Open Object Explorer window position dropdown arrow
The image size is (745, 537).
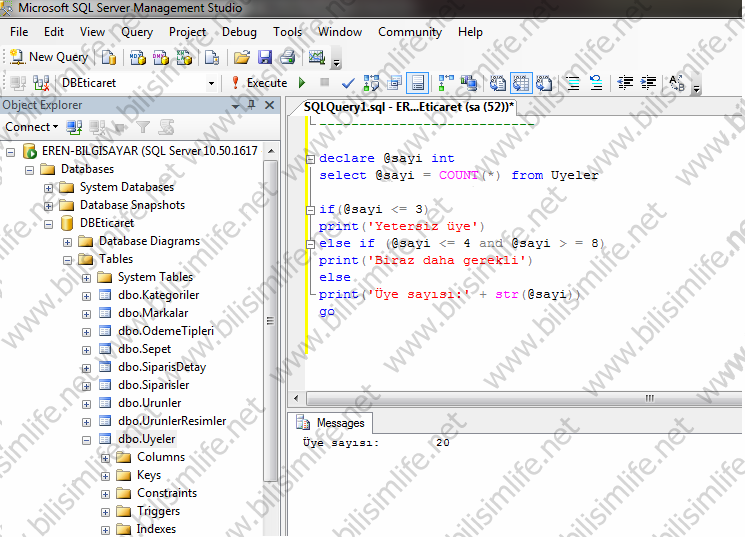coord(235,105)
